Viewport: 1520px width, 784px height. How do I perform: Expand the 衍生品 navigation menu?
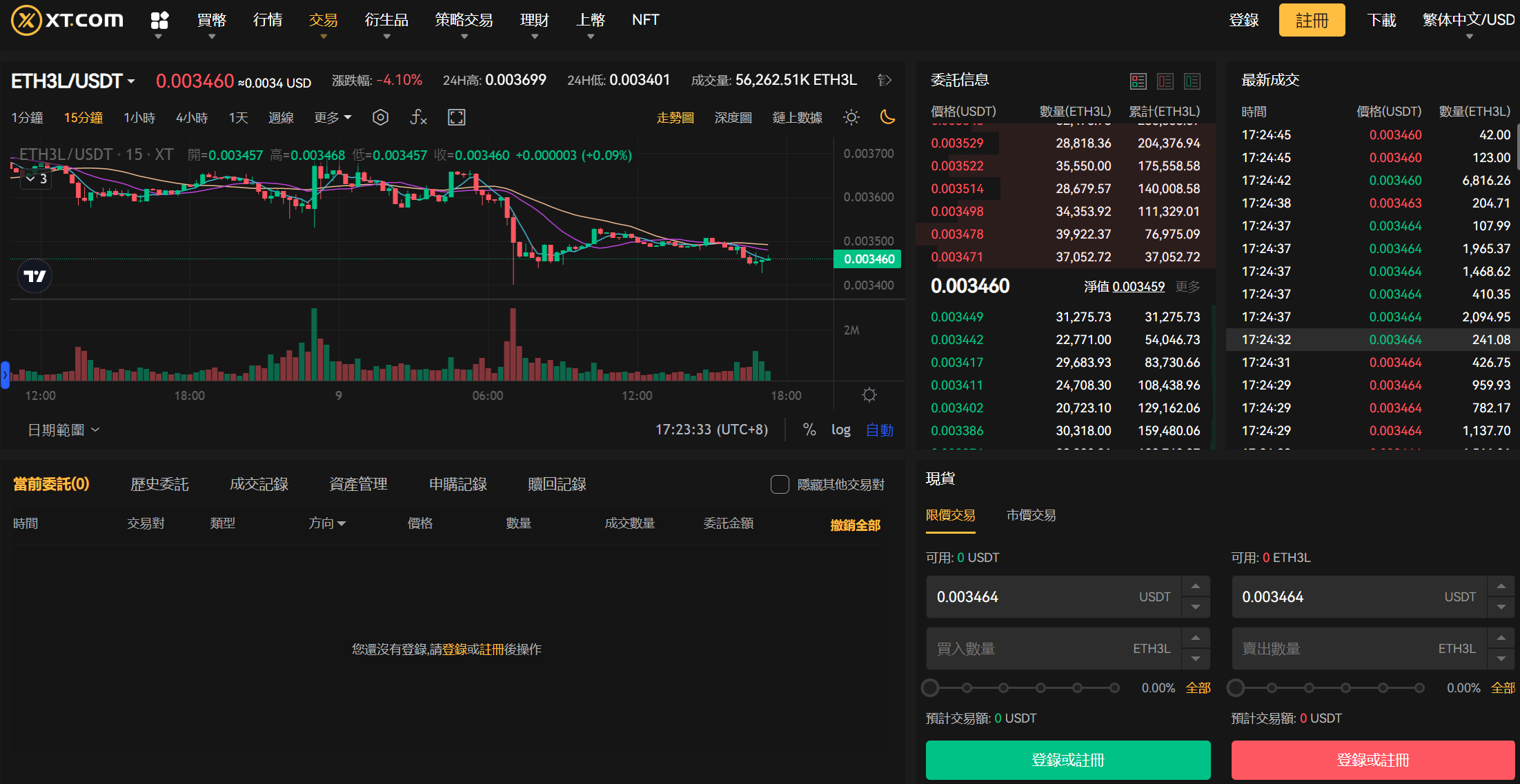point(386,21)
